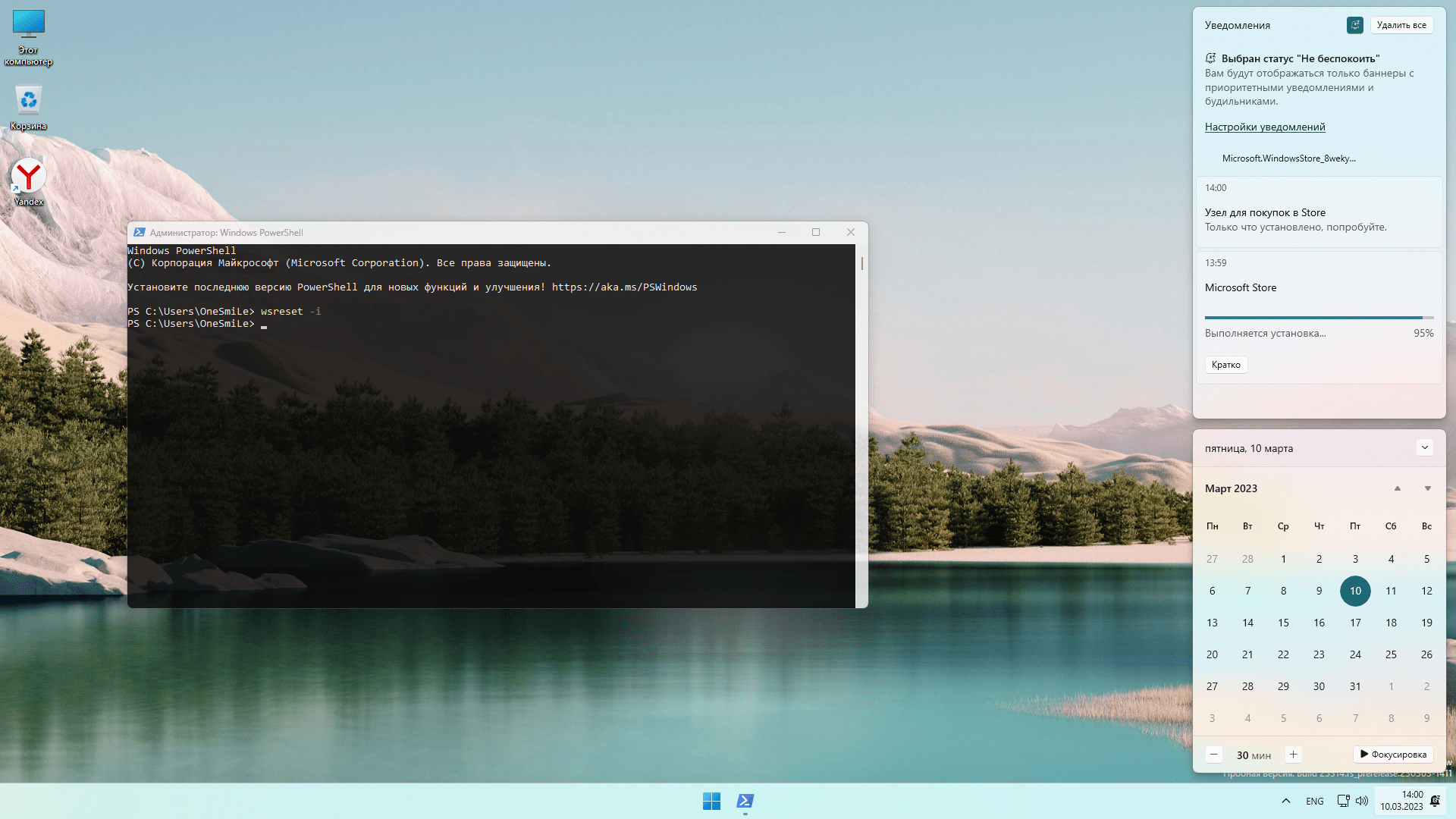Clear all notifications with Удалить все
Screen dimensions: 1456x819
1401,25
